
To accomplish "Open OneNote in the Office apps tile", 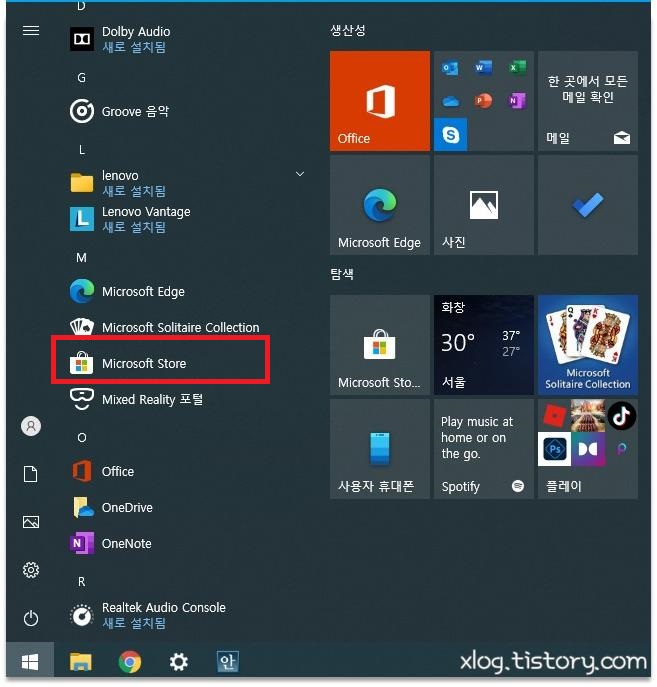I will click(x=517, y=101).
